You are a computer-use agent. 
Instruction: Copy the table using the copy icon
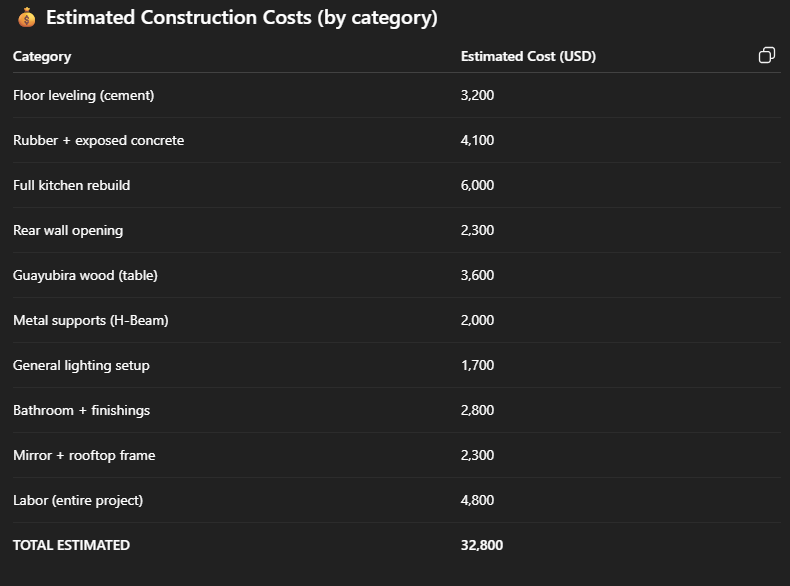point(766,55)
